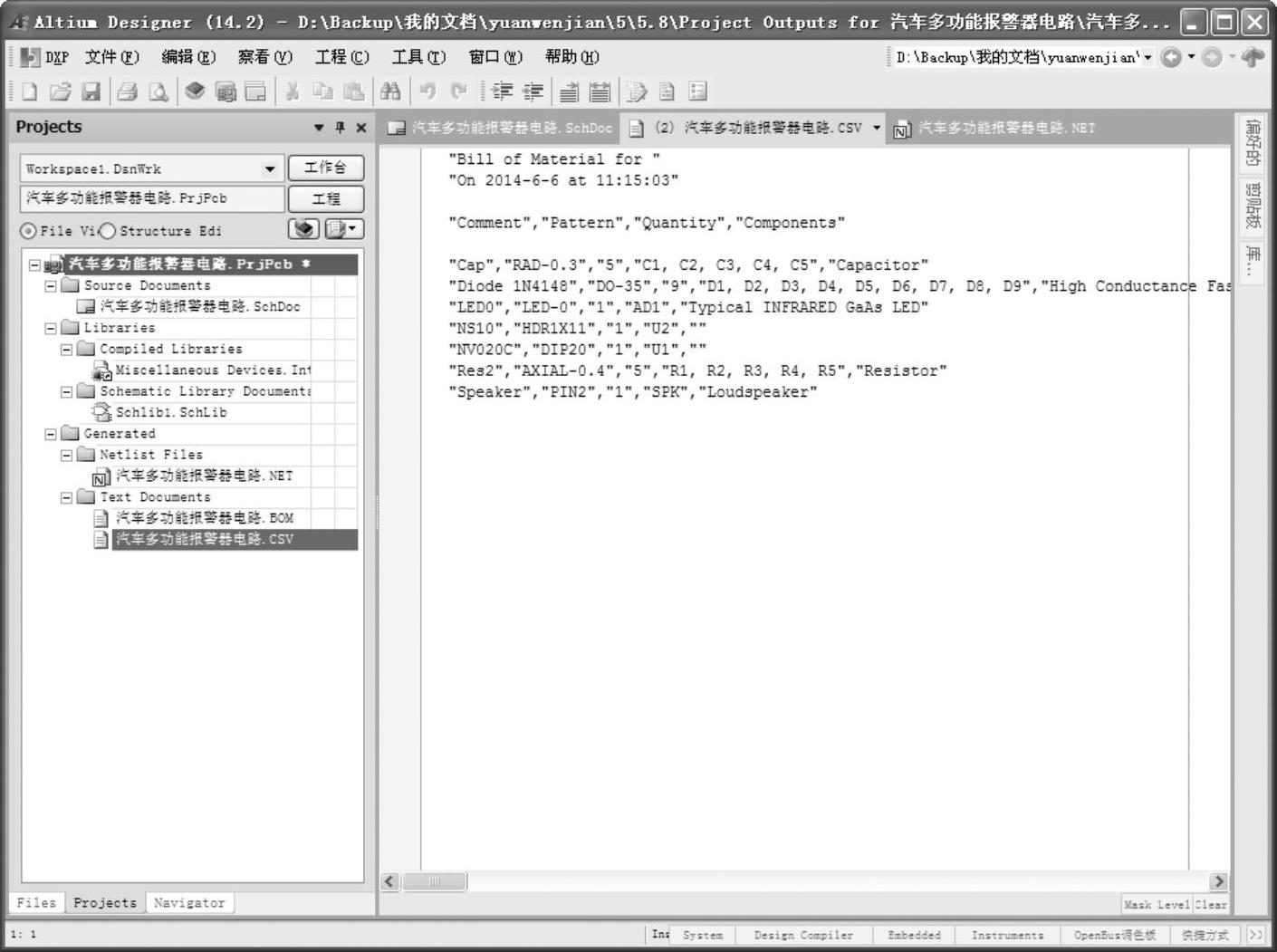The width and height of the screenshot is (1277, 952).
Task: Click the navigate Back arrow icon
Action: coord(1171,57)
